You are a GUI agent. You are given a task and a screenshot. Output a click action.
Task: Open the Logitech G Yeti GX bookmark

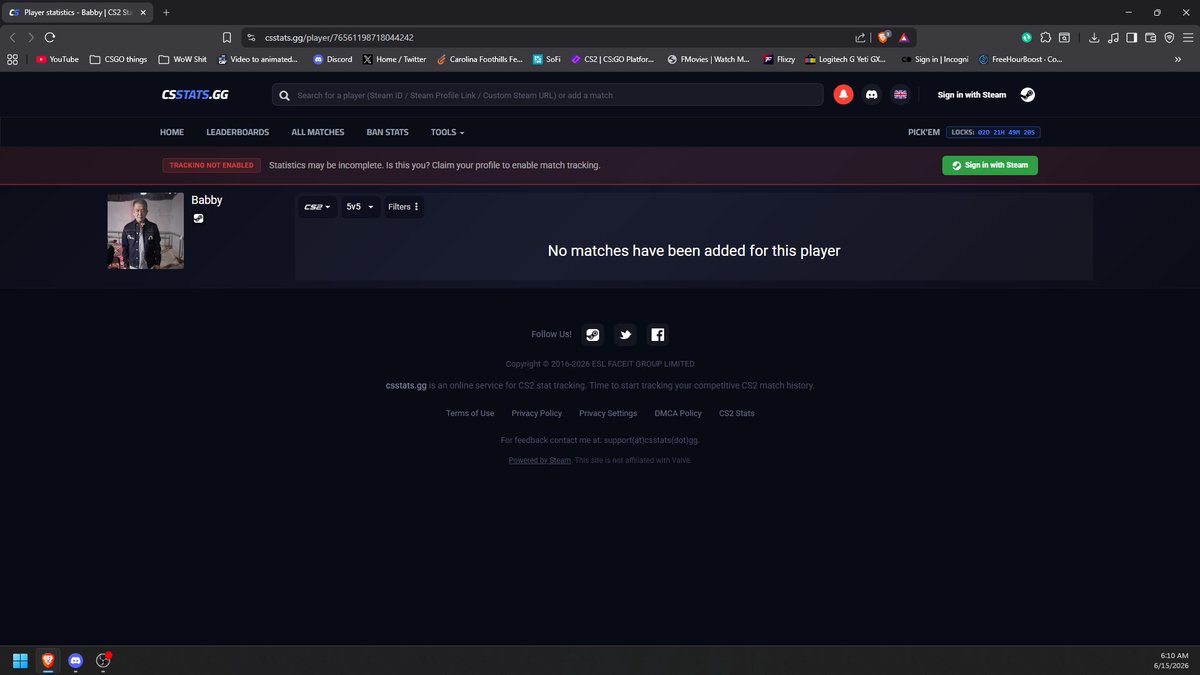pyautogui.click(x=846, y=59)
